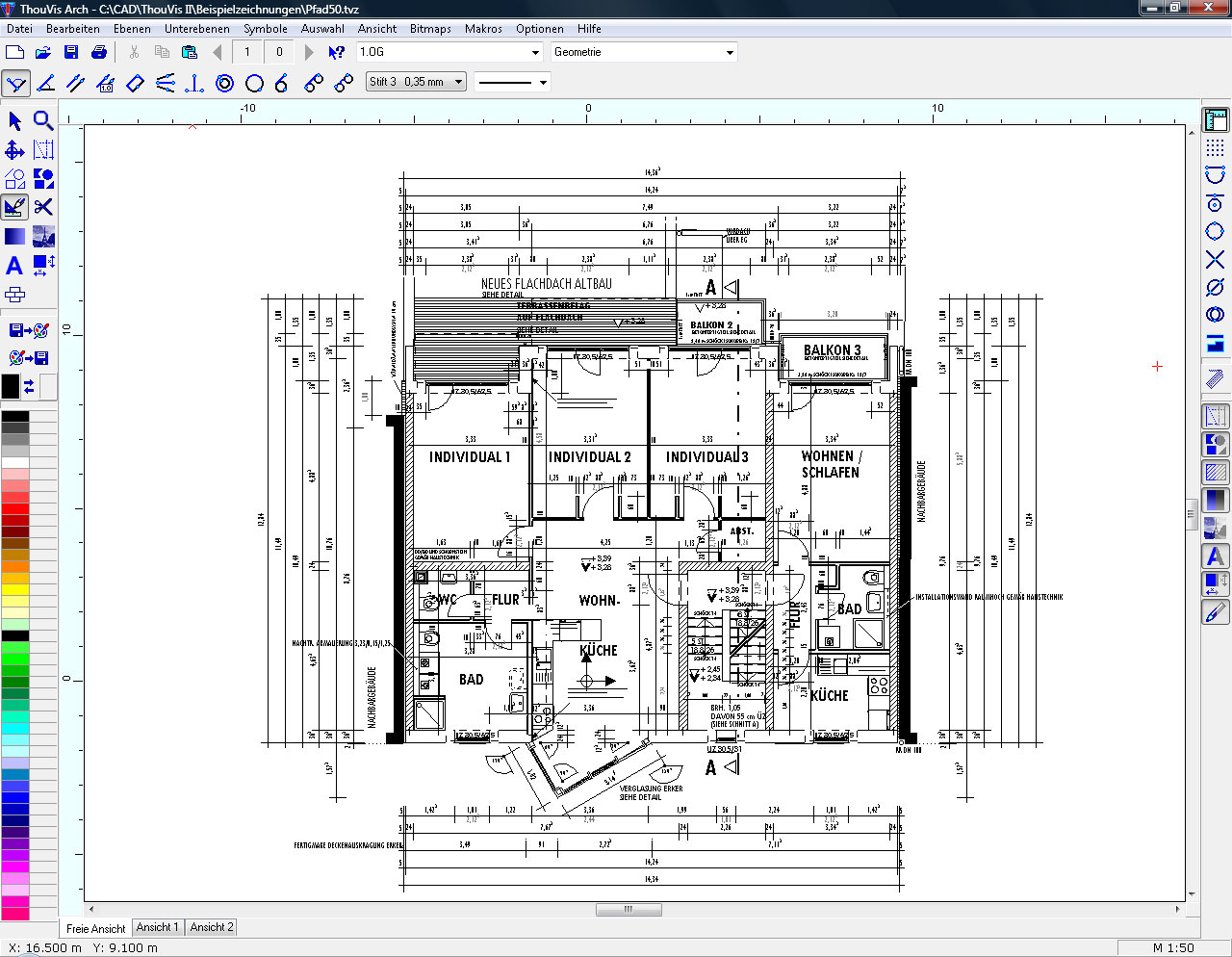The width and height of the screenshot is (1232, 957).
Task: Click the print icon in toolbar
Action: tap(99, 52)
